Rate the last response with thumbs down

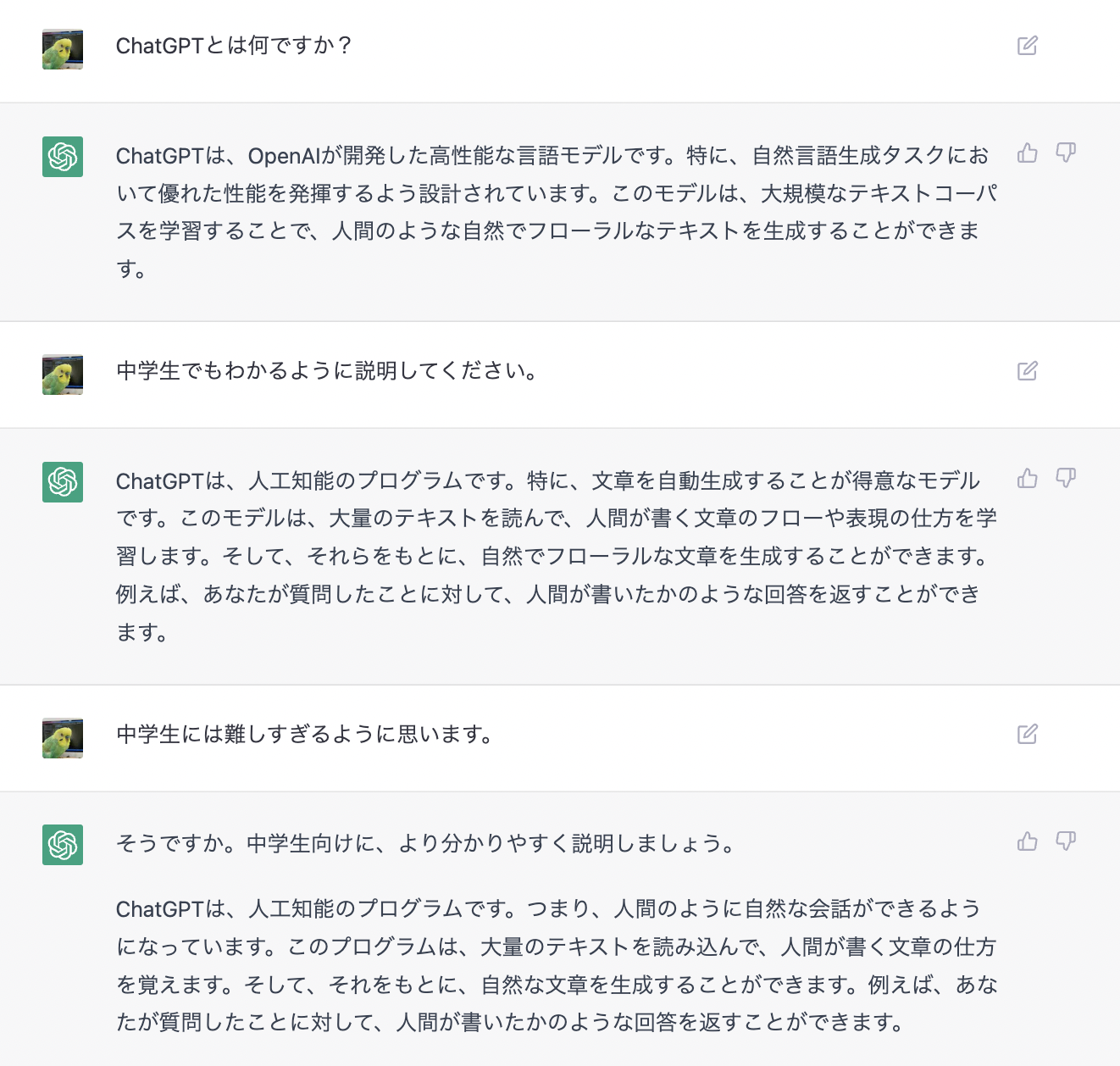(x=1066, y=841)
